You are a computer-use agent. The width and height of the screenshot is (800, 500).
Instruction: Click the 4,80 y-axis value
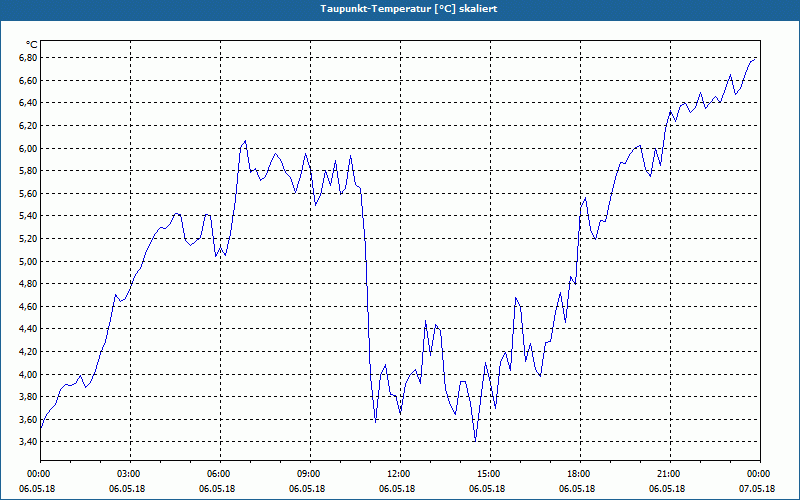[29, 284]
